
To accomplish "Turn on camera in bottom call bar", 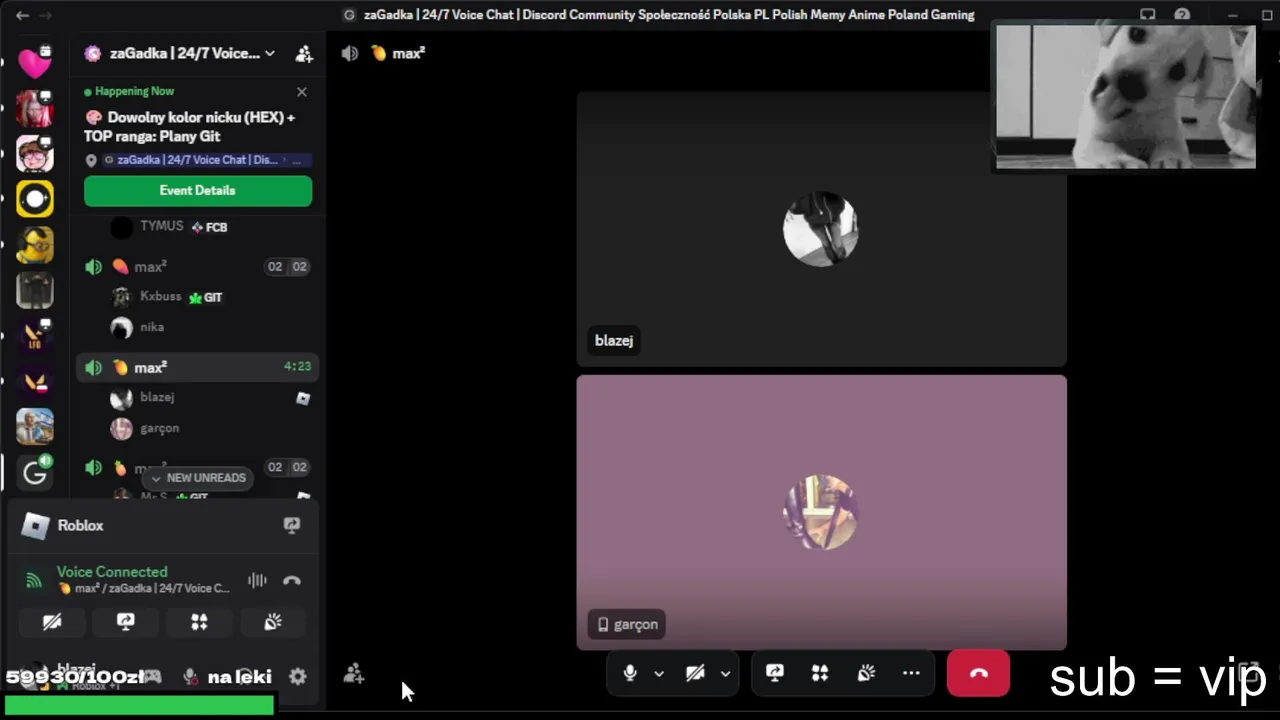I will pos(695,673).
